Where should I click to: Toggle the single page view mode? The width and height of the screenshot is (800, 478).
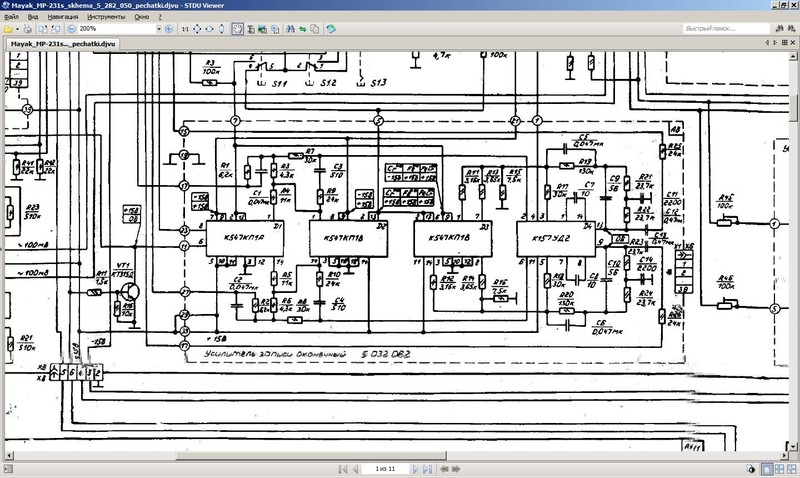pos(767,469)
